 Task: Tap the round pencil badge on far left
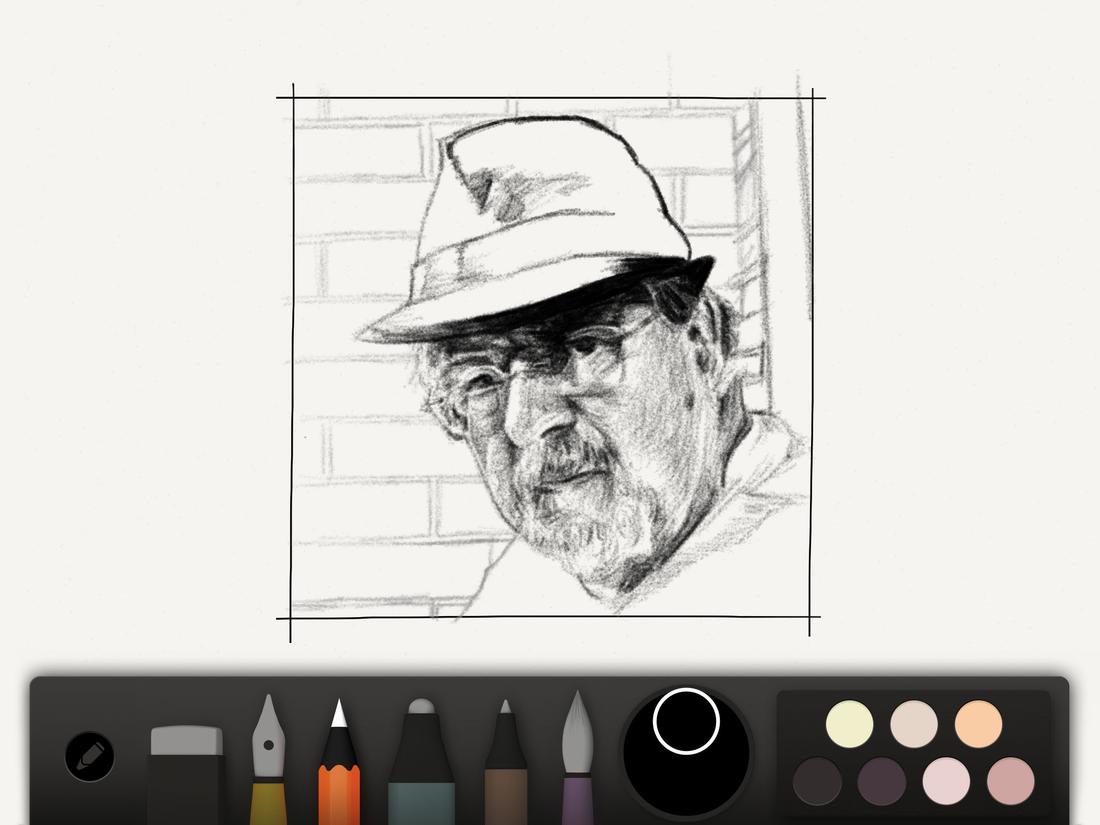90,755
